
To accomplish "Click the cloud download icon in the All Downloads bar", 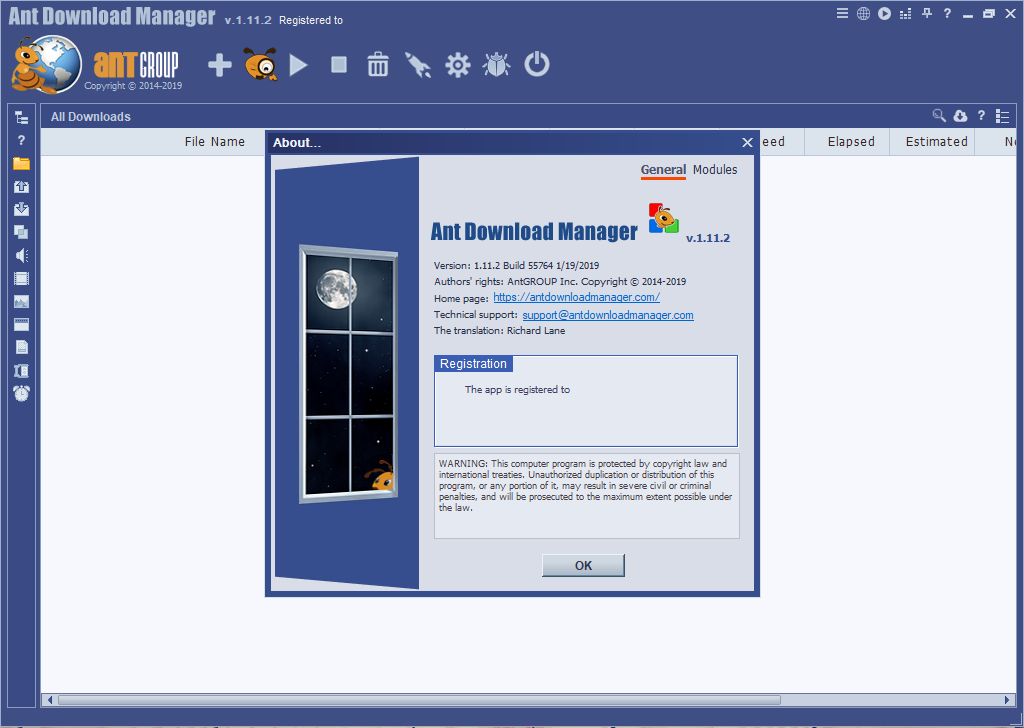I will click(x=960, y=116).
